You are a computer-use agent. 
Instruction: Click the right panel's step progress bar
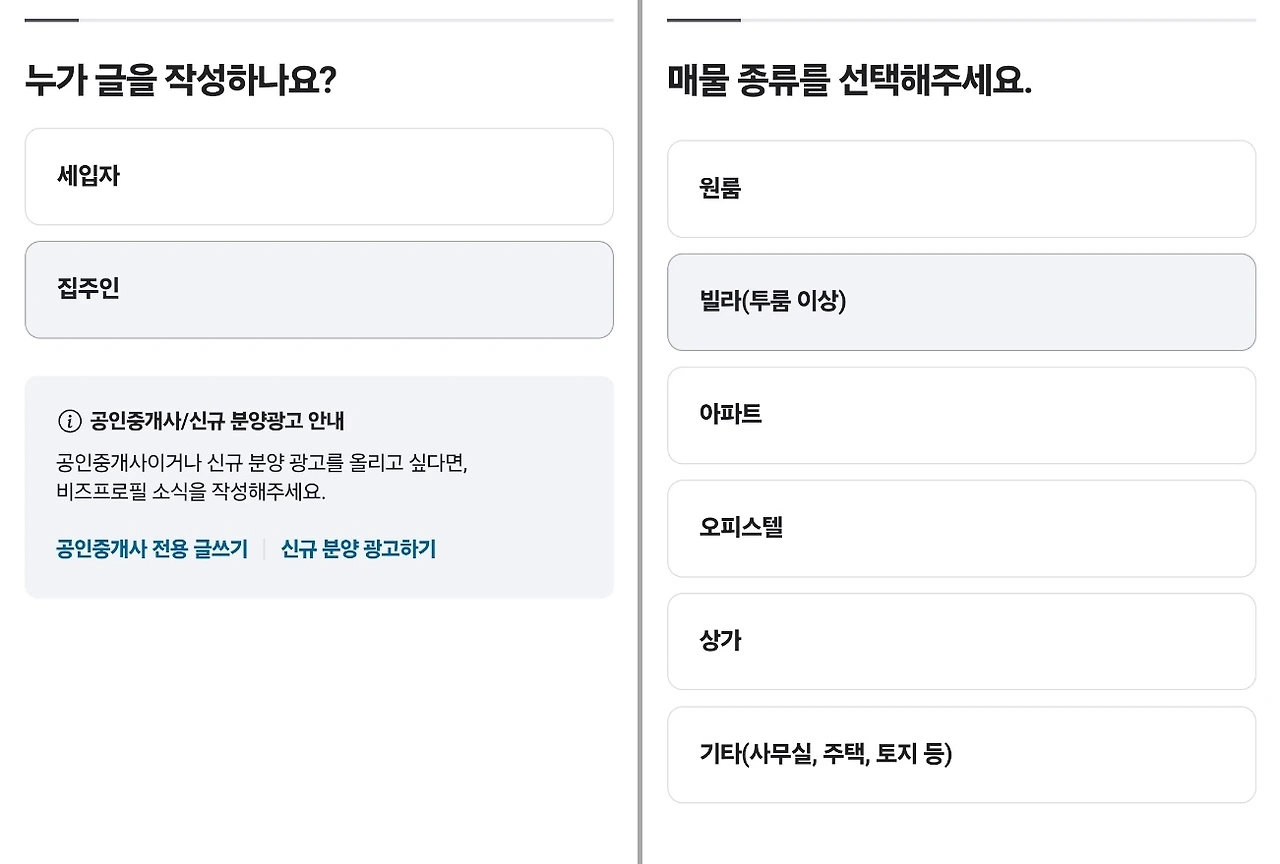961,20
